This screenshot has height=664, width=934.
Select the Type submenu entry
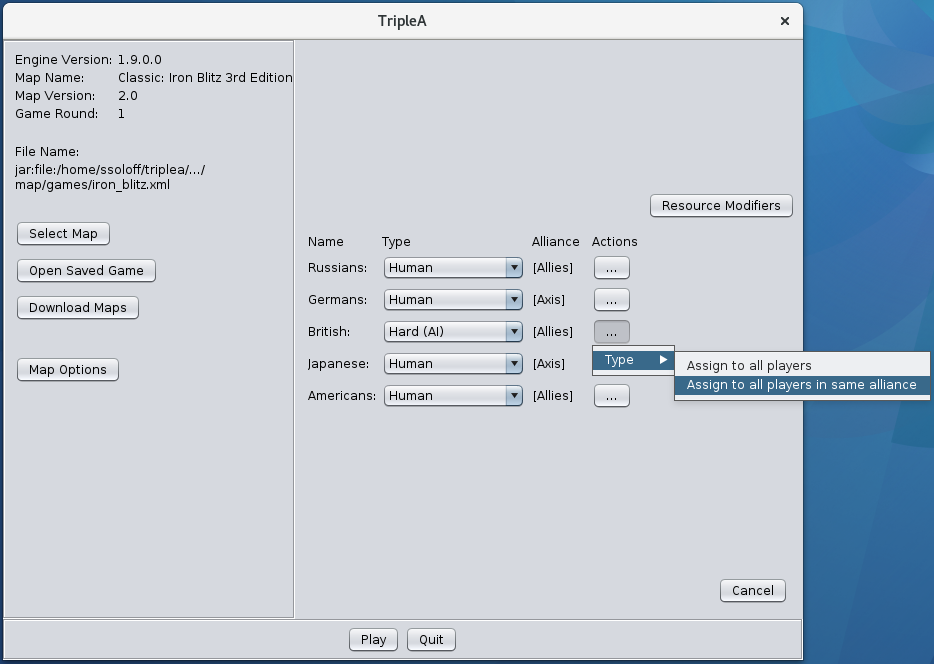click(x=633, y=360)
